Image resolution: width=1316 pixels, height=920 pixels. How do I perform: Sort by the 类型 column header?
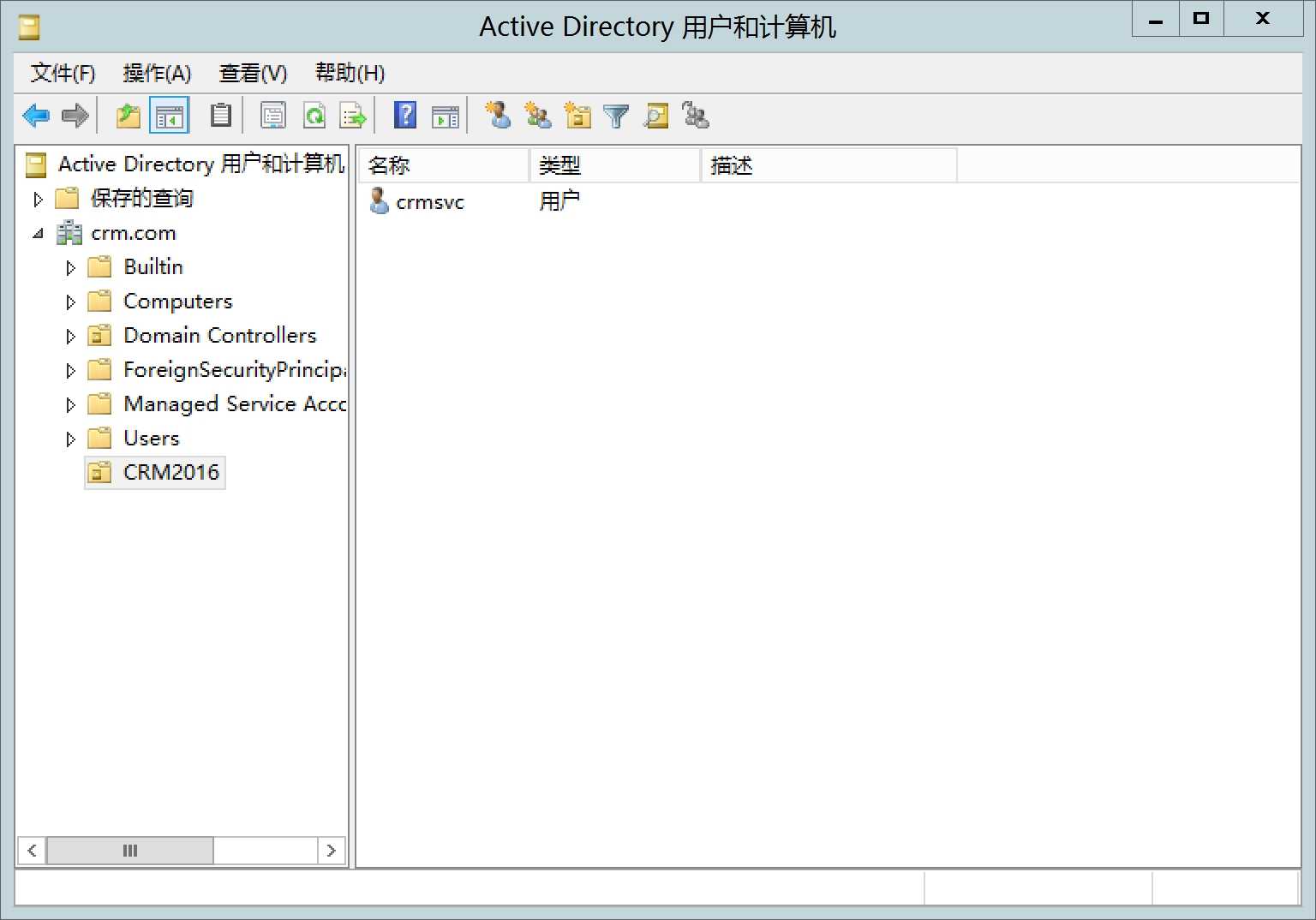pos(615,165)
